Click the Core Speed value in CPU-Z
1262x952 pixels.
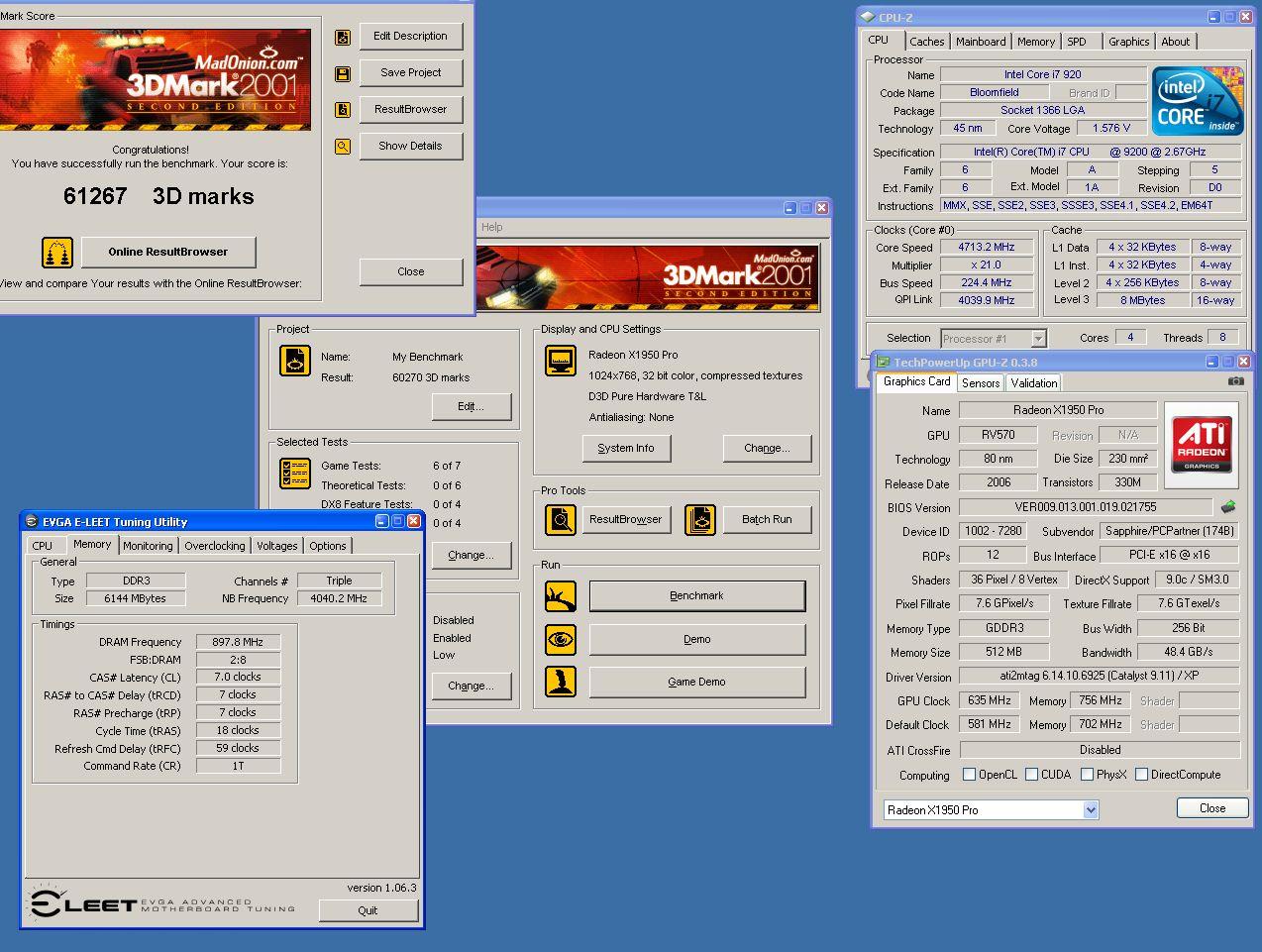[x=987, y=248]
